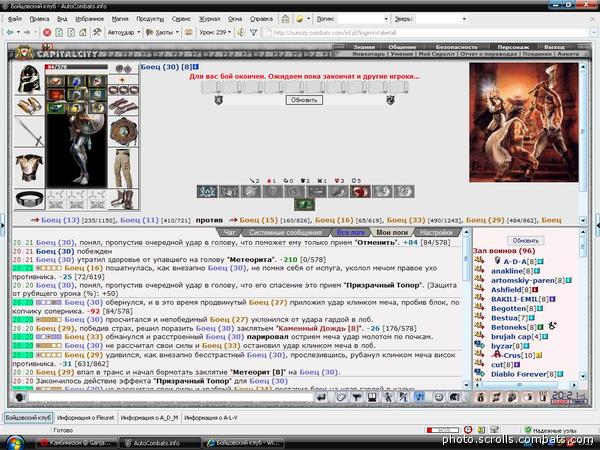Select the green skill icon below skill row
The image size is (600, 450).
pos(304,204)
